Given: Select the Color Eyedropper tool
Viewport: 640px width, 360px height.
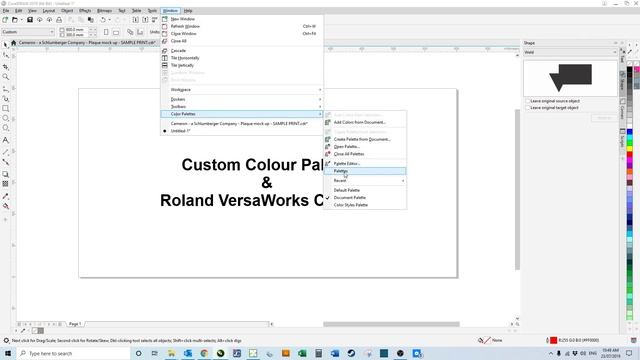Looking at the screenshot, I should pos(5,196).
